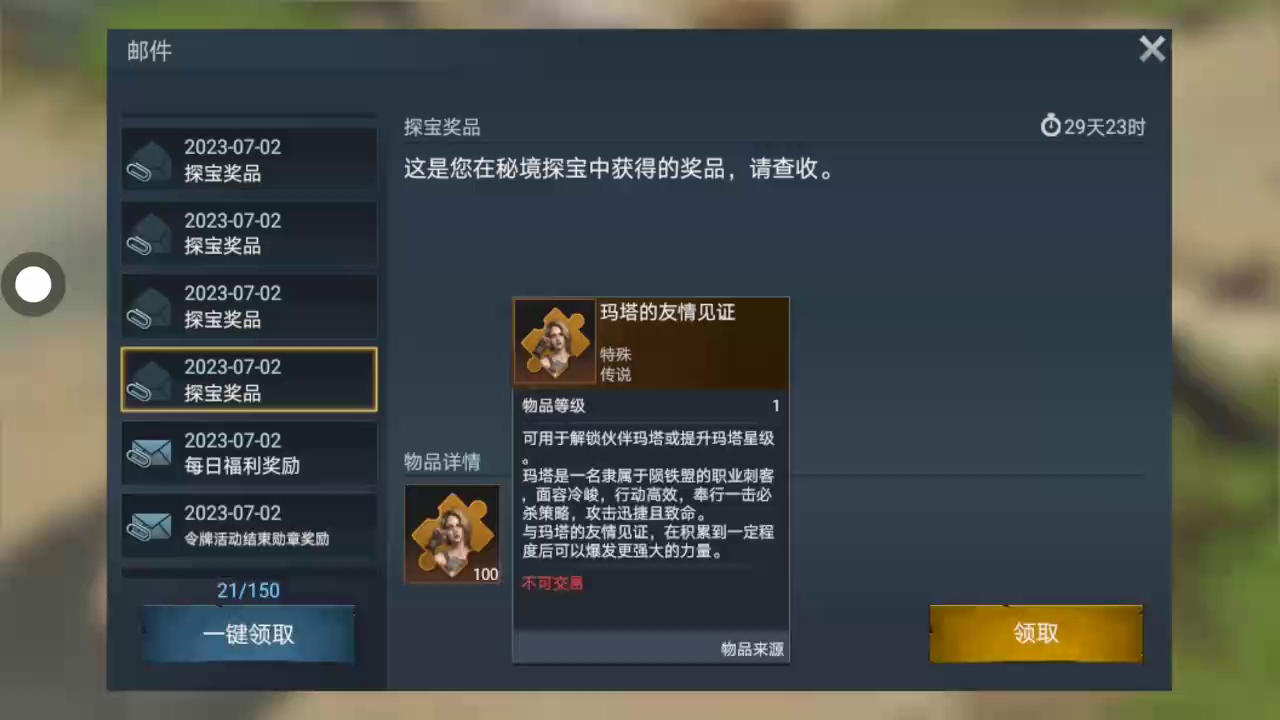Claim the reward with the 领取 button

tap(1036, 633)
